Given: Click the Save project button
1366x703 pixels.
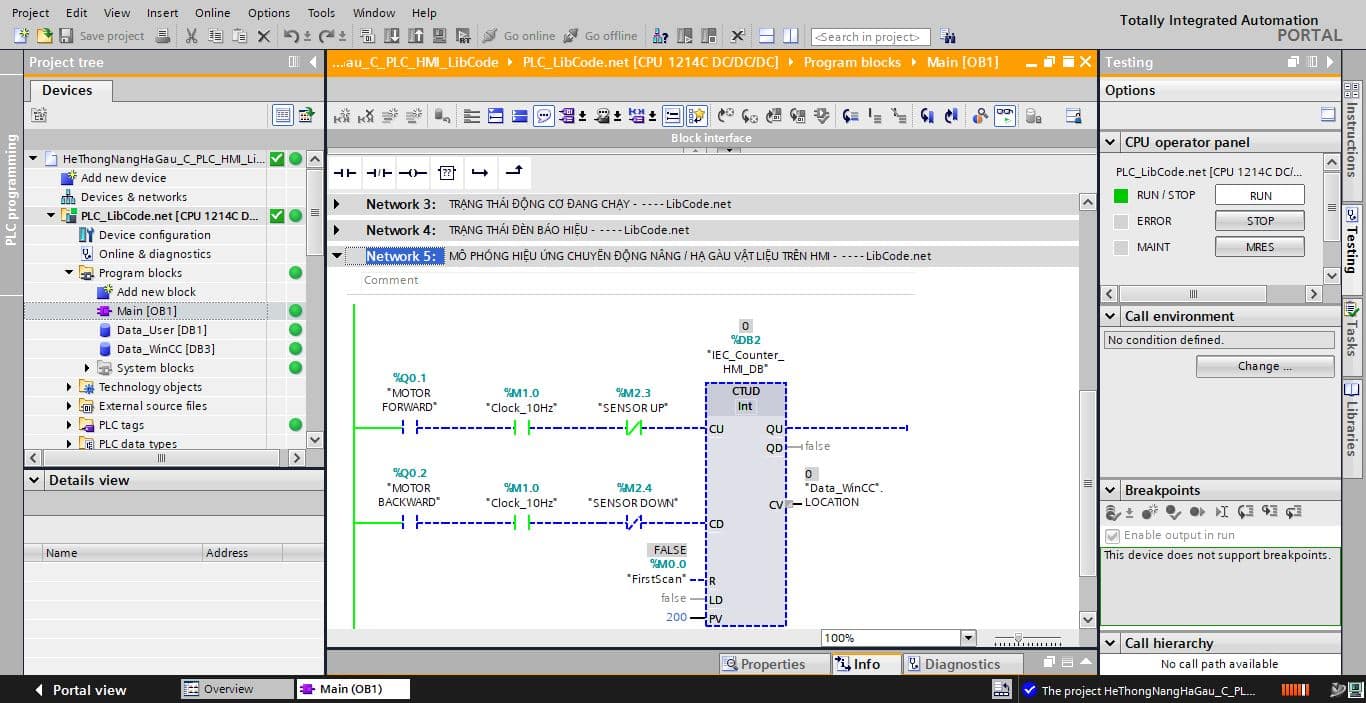Looking at the screenshot, I should point(102,36).
